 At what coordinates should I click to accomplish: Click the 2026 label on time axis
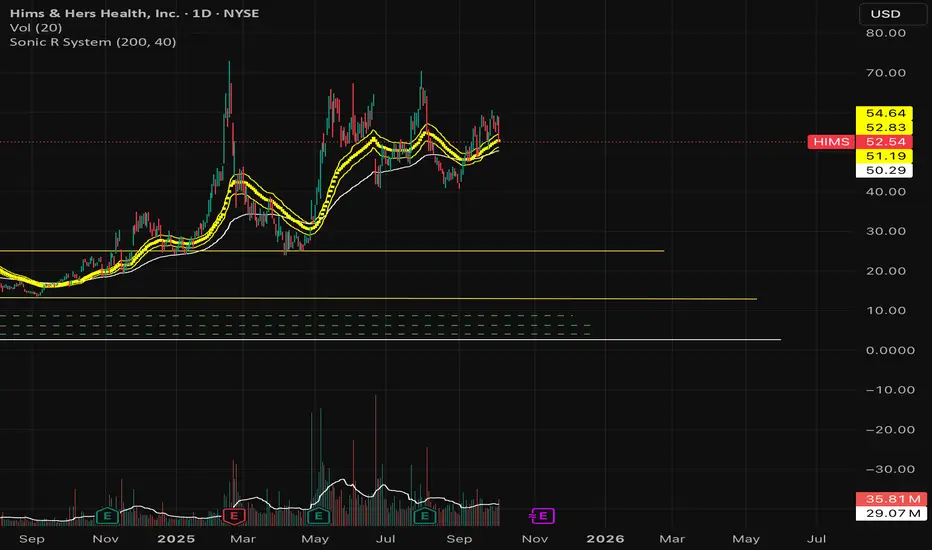[x=605, y=539]
